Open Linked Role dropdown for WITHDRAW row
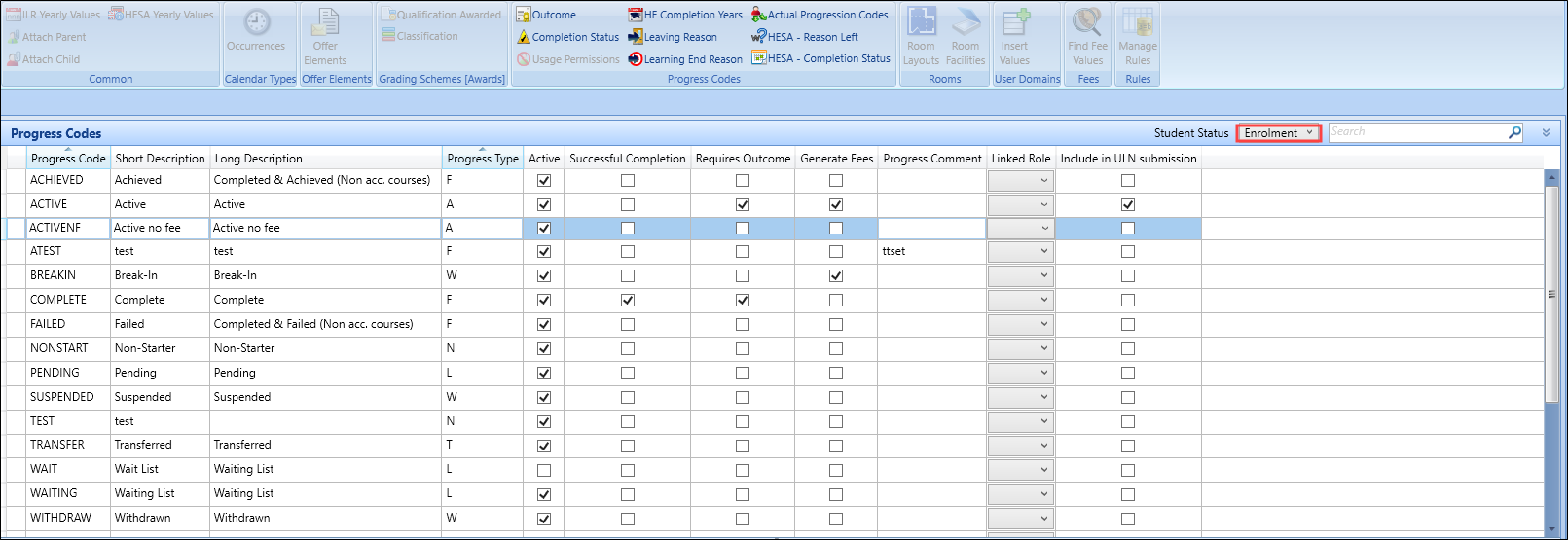The height and width of the screenshot is (540, 1568). (x=1020, y=518)
